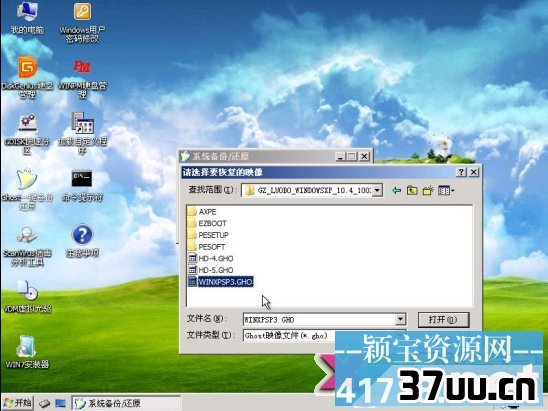Expand the file name combo box arrow

(401, 319)
